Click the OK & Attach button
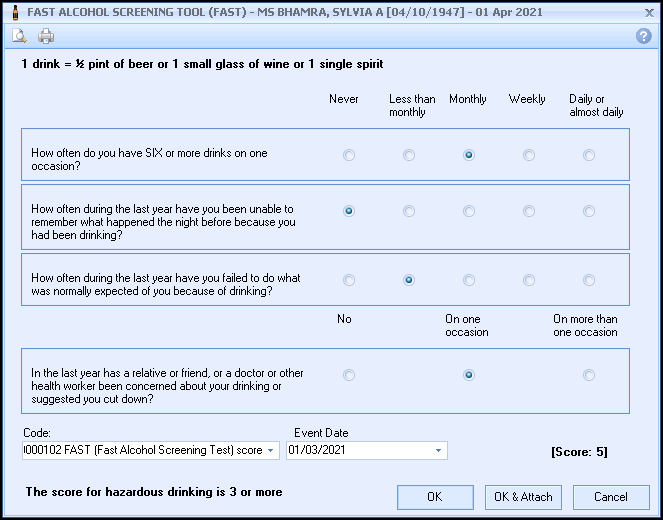This screenshot has width=663, height=520. (x=524, y=497)
